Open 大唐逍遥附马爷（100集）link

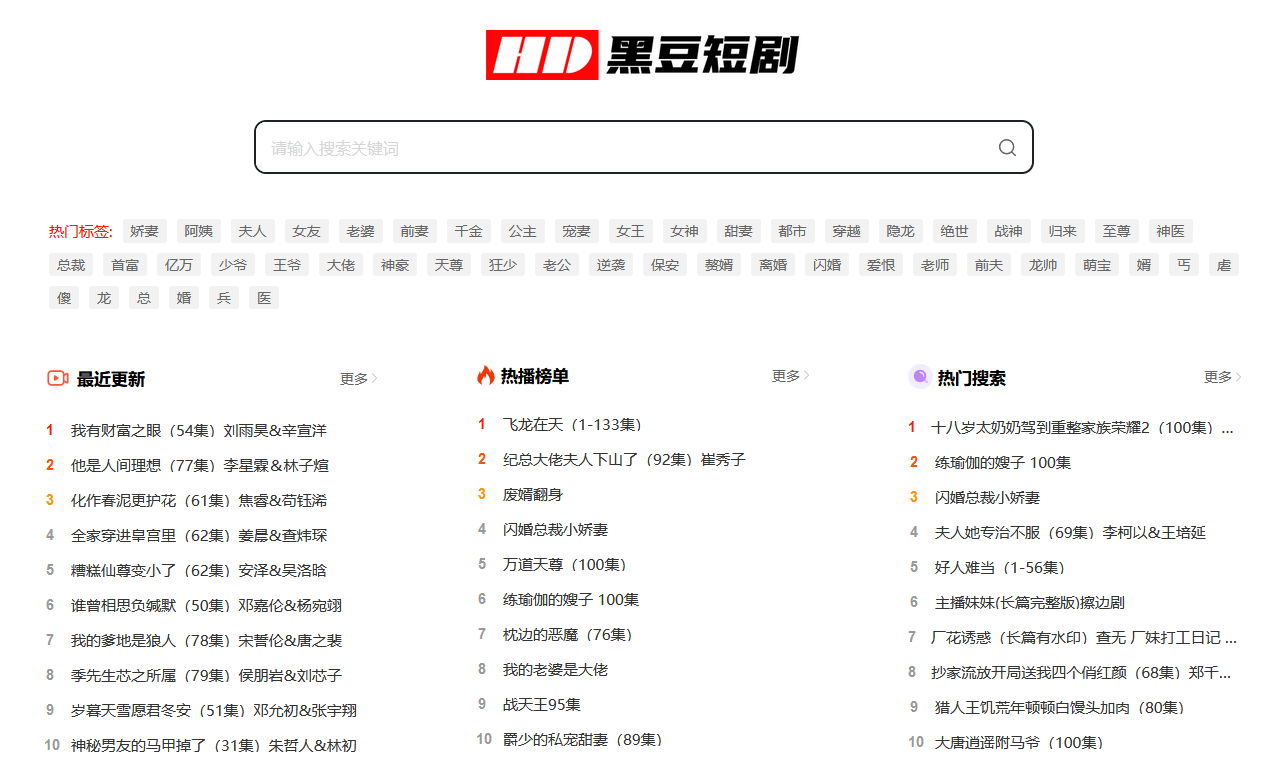(1019, 743)
